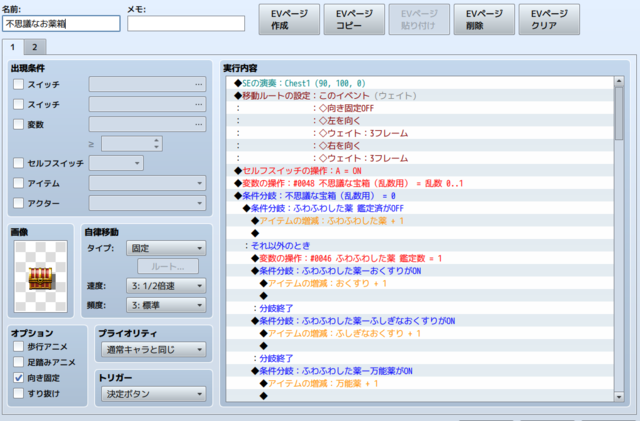Select the 条件分岐：ふわふわした薬ーふしぎなおくすりがON row
640x421 pixels.
pos(420,321)
